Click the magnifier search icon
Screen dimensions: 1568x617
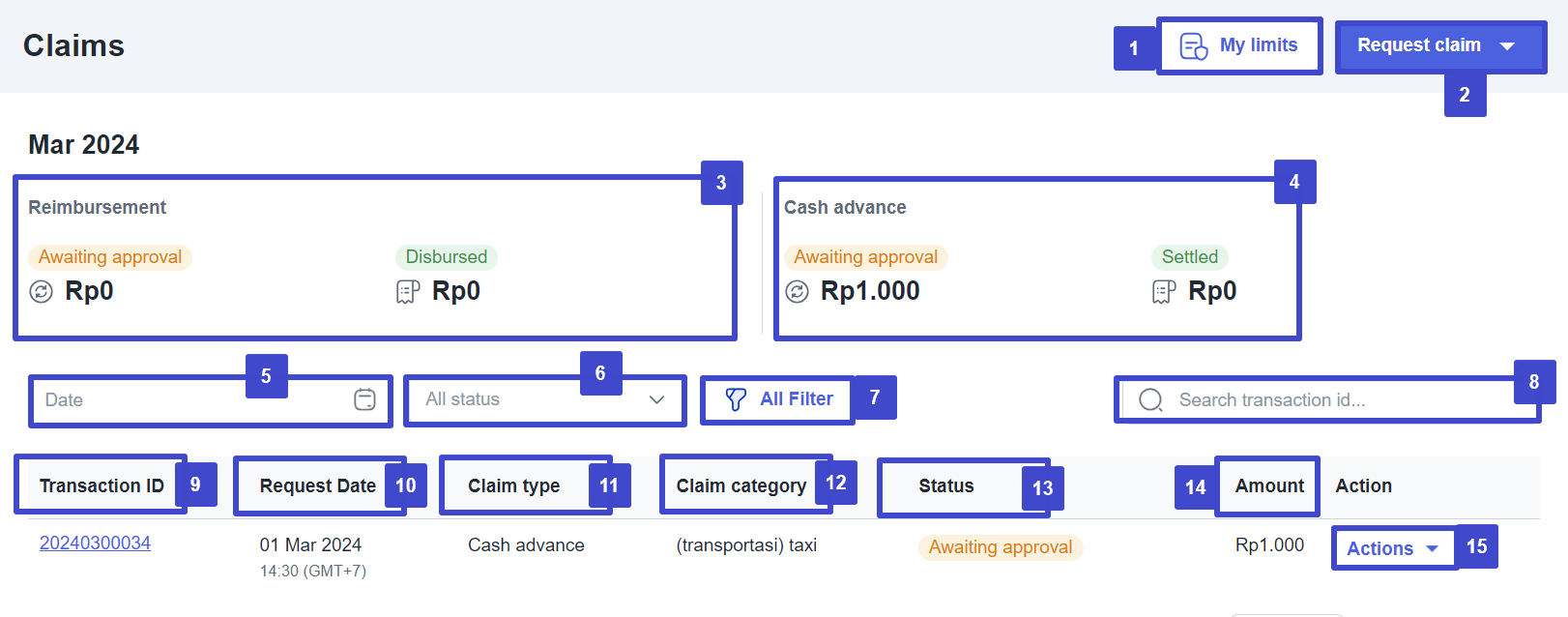1150,400
